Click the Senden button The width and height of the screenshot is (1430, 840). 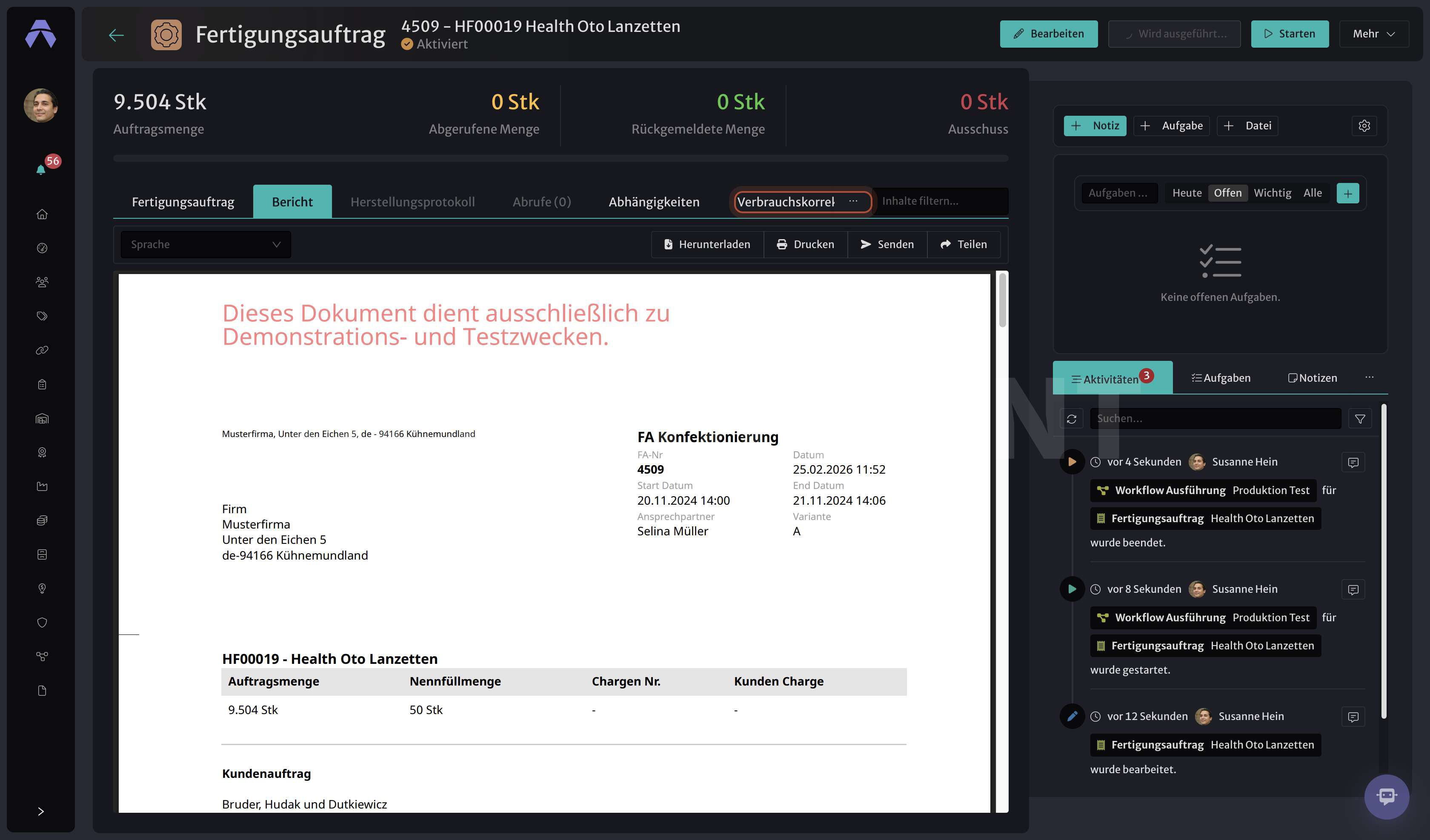887,245
